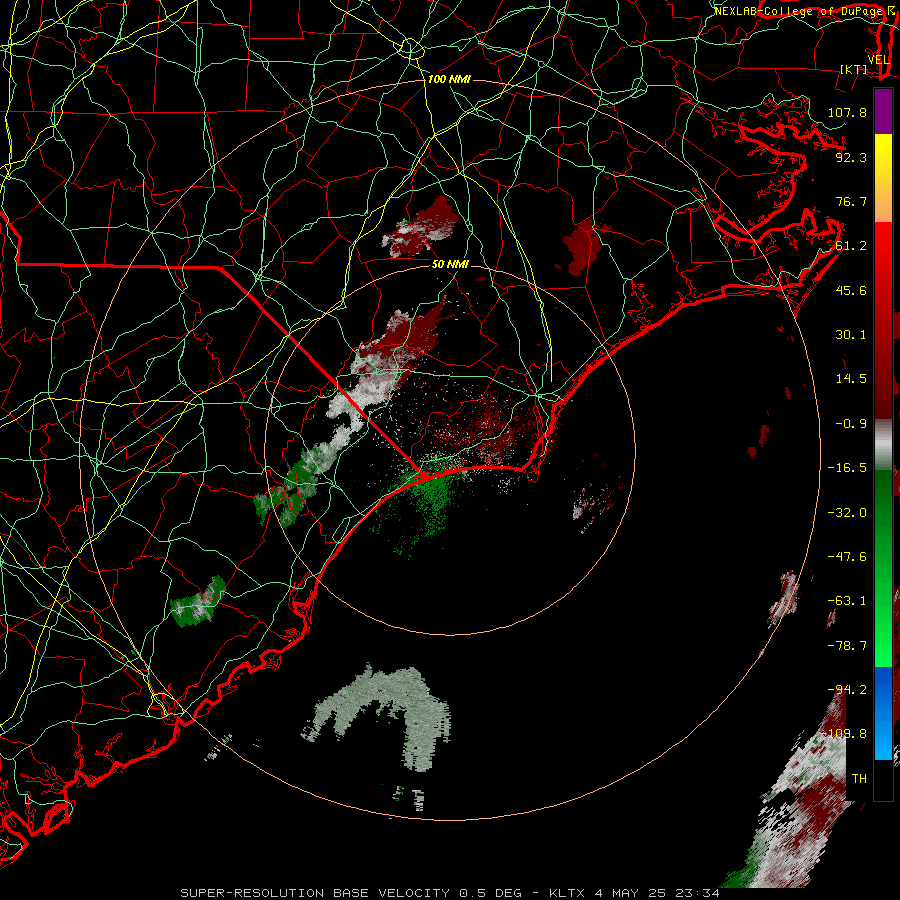Click the 14.5 value on velocity scale
The height and width of the screenshot is (900, 900).
tap(851, 379)
